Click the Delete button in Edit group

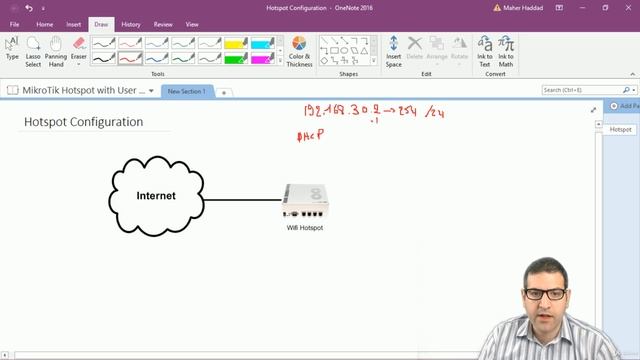point(415,48)
